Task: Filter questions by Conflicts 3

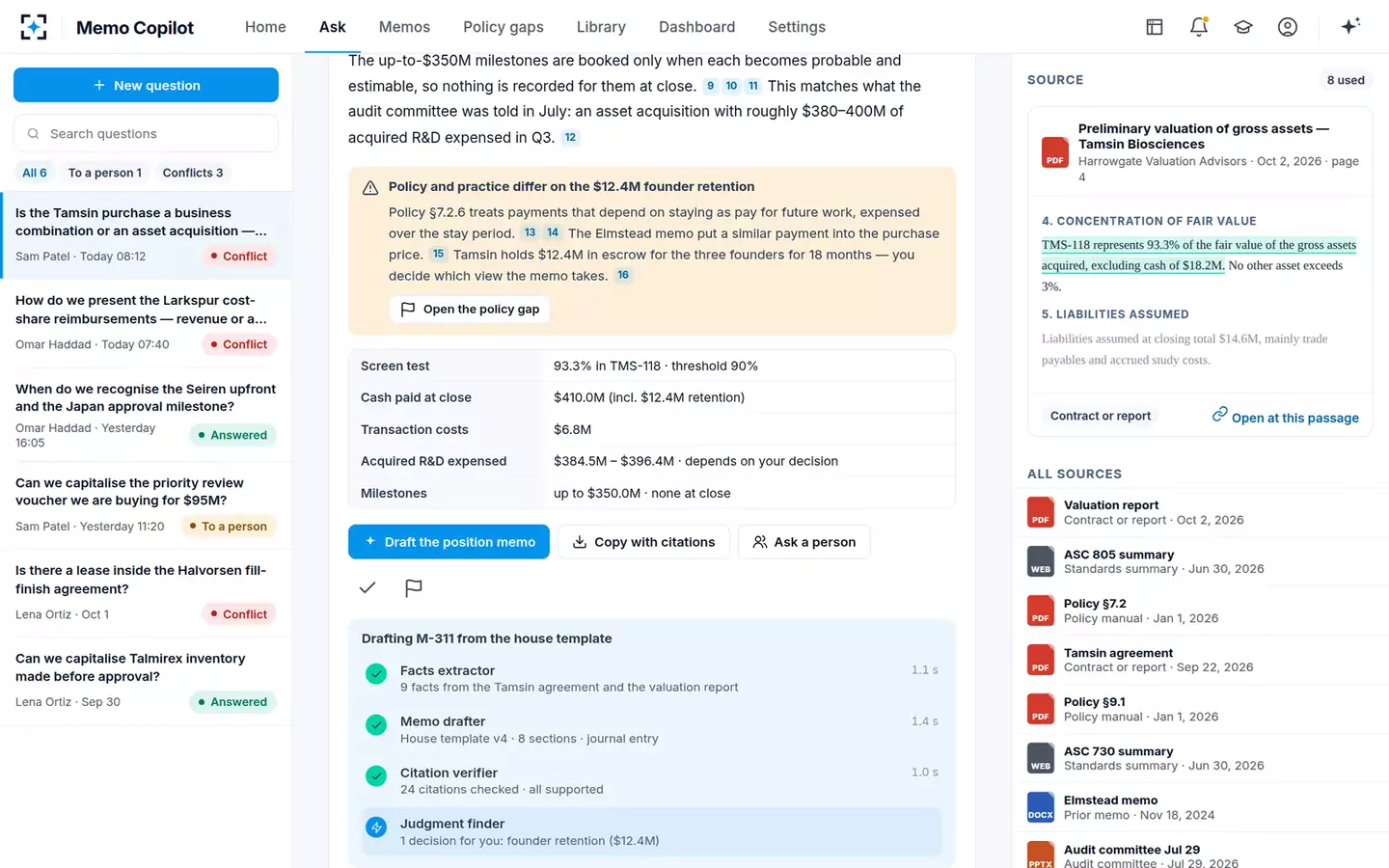Action: pyautogui.click(x=193, y=173)
